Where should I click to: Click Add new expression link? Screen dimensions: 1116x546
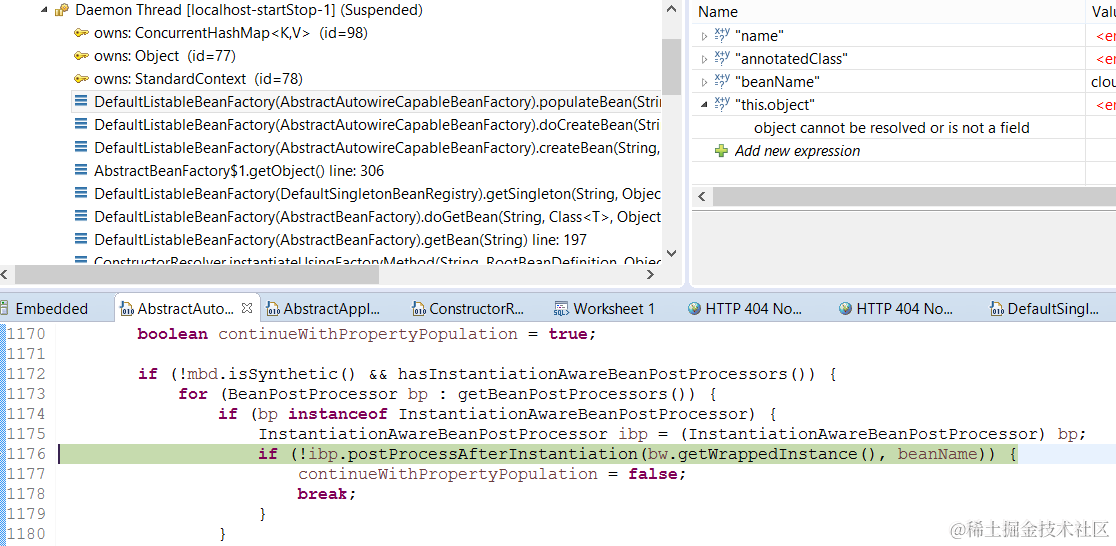797,151
